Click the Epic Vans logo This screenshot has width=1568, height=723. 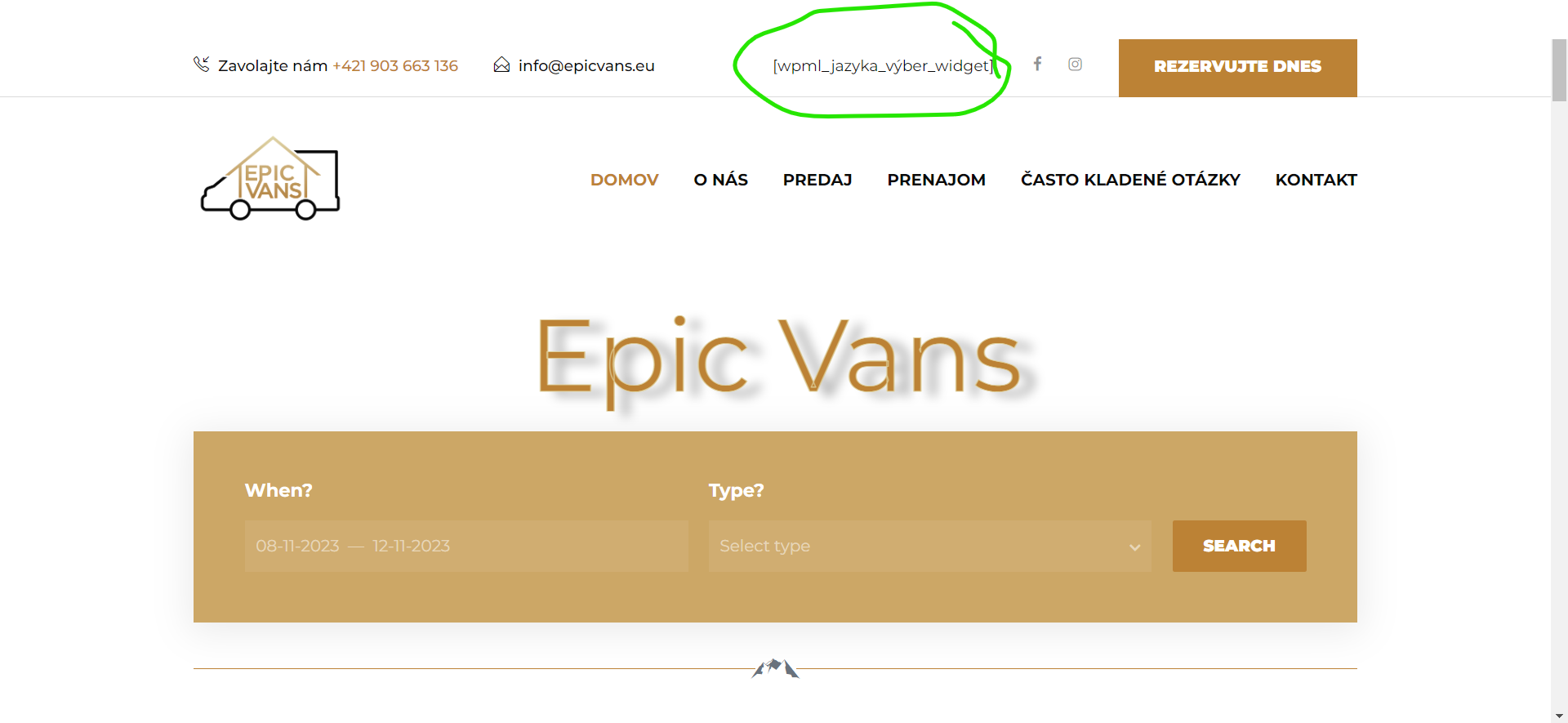point(270,179)
